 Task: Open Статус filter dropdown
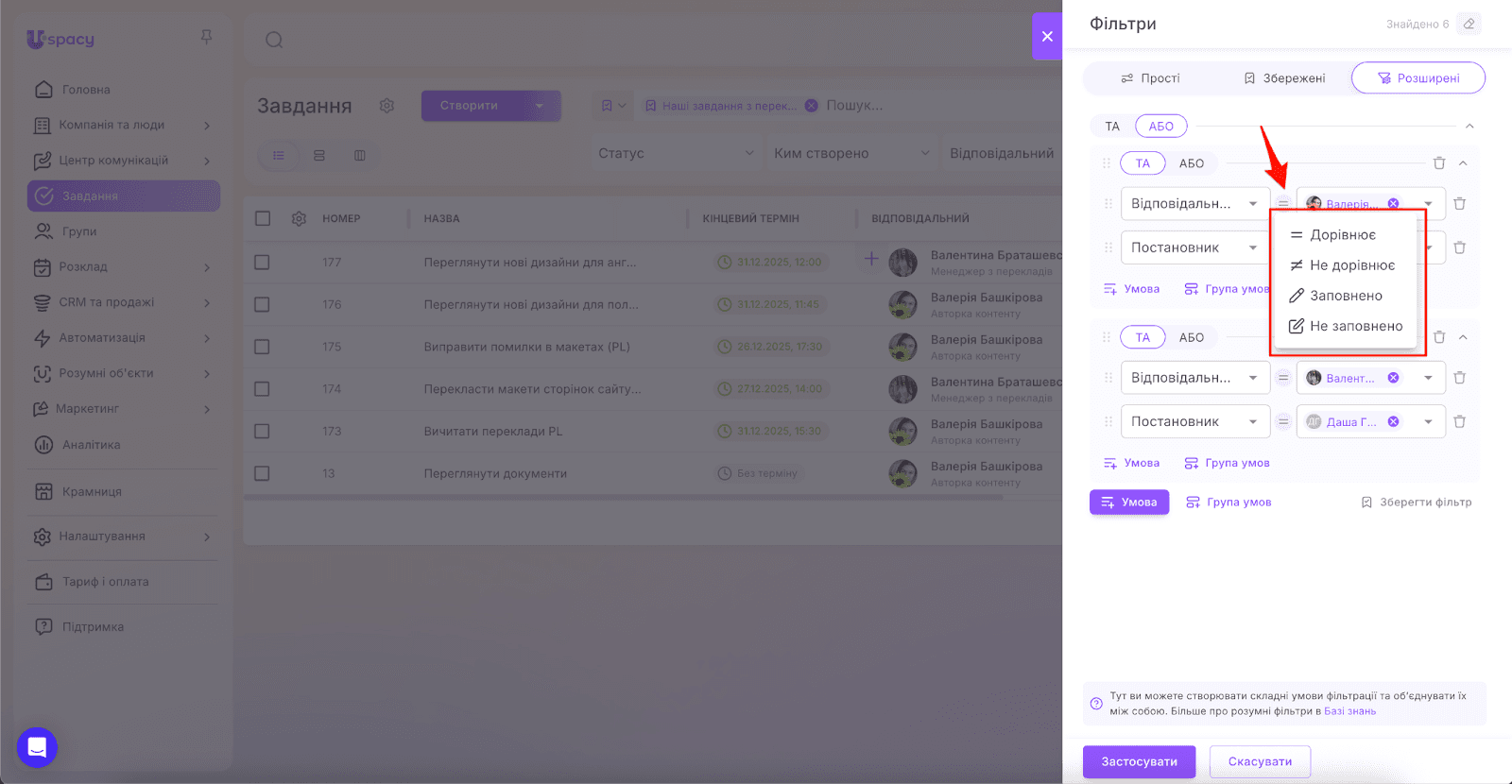point(676,153)
